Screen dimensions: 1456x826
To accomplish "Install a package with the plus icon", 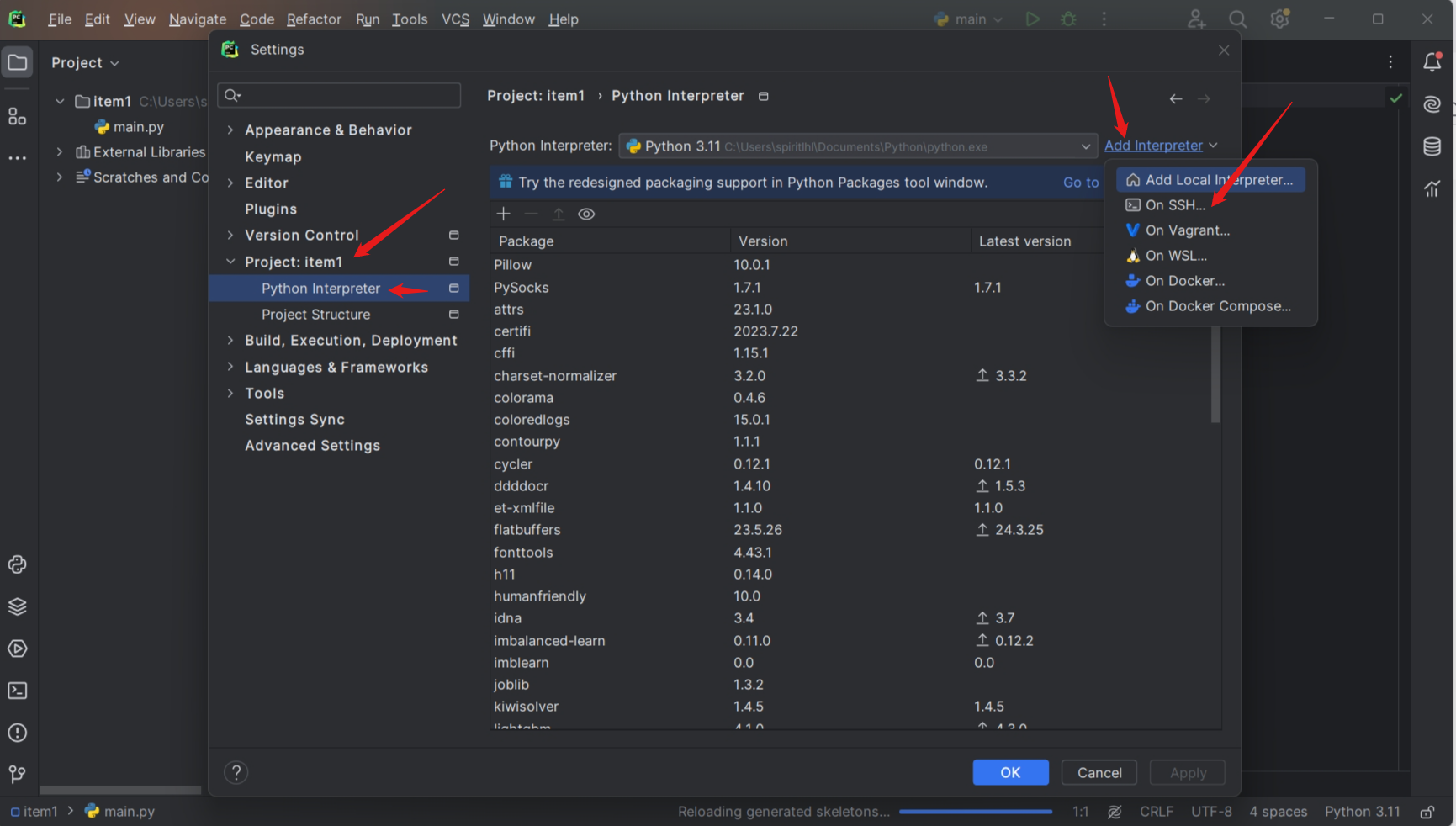I will 504,214.
